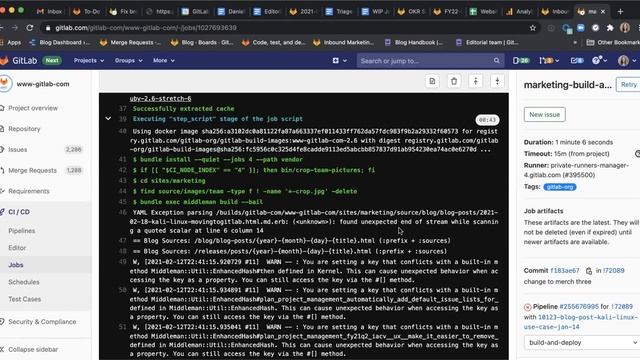640x360 pixels.
Task: Open GitLab issues counter icon
Action: pos(520,60)
